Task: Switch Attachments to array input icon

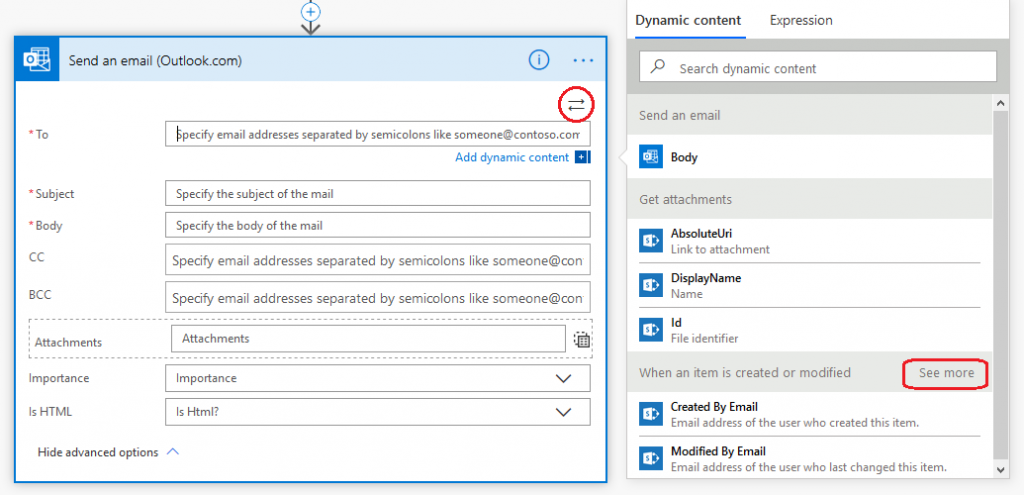Action: click(x=582, y=340)
